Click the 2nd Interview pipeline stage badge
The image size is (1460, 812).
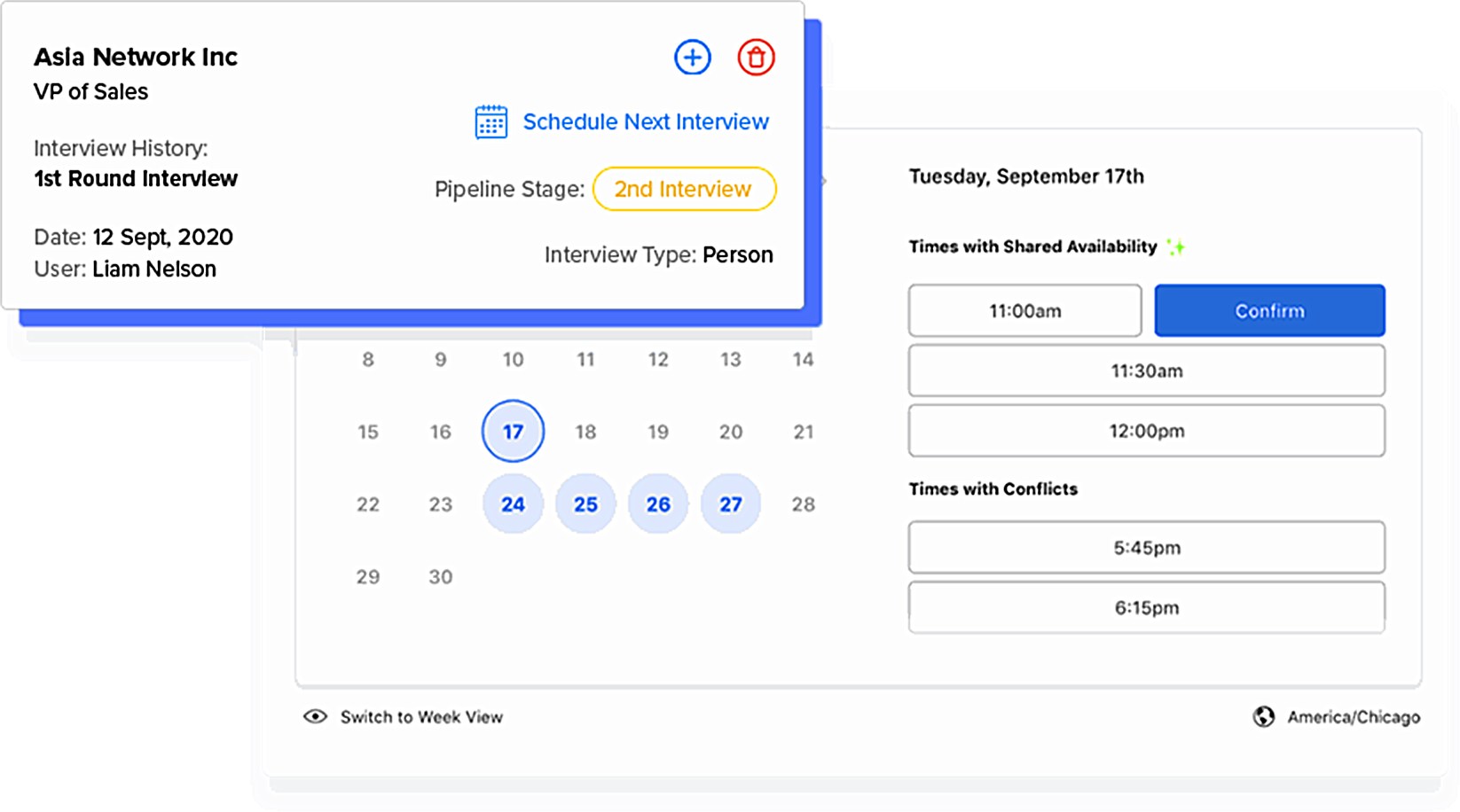click(684, 189)
